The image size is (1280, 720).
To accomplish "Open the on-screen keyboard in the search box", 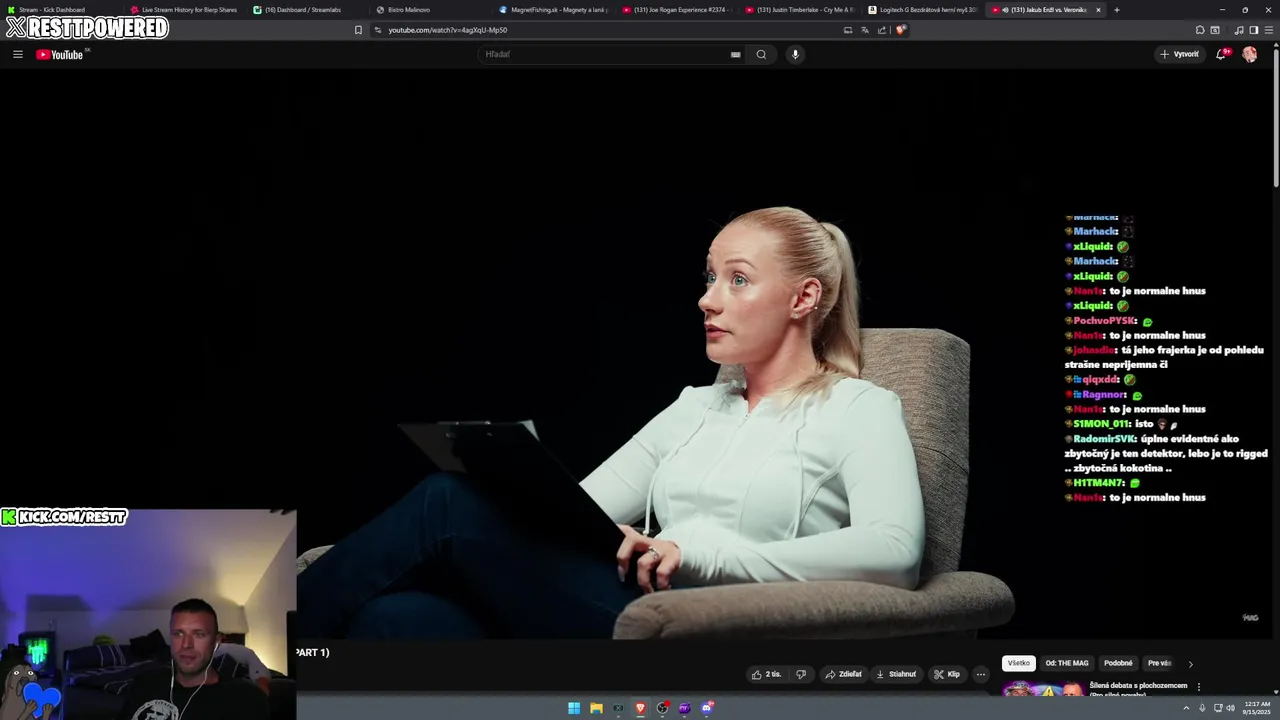I will pos(736,54).
